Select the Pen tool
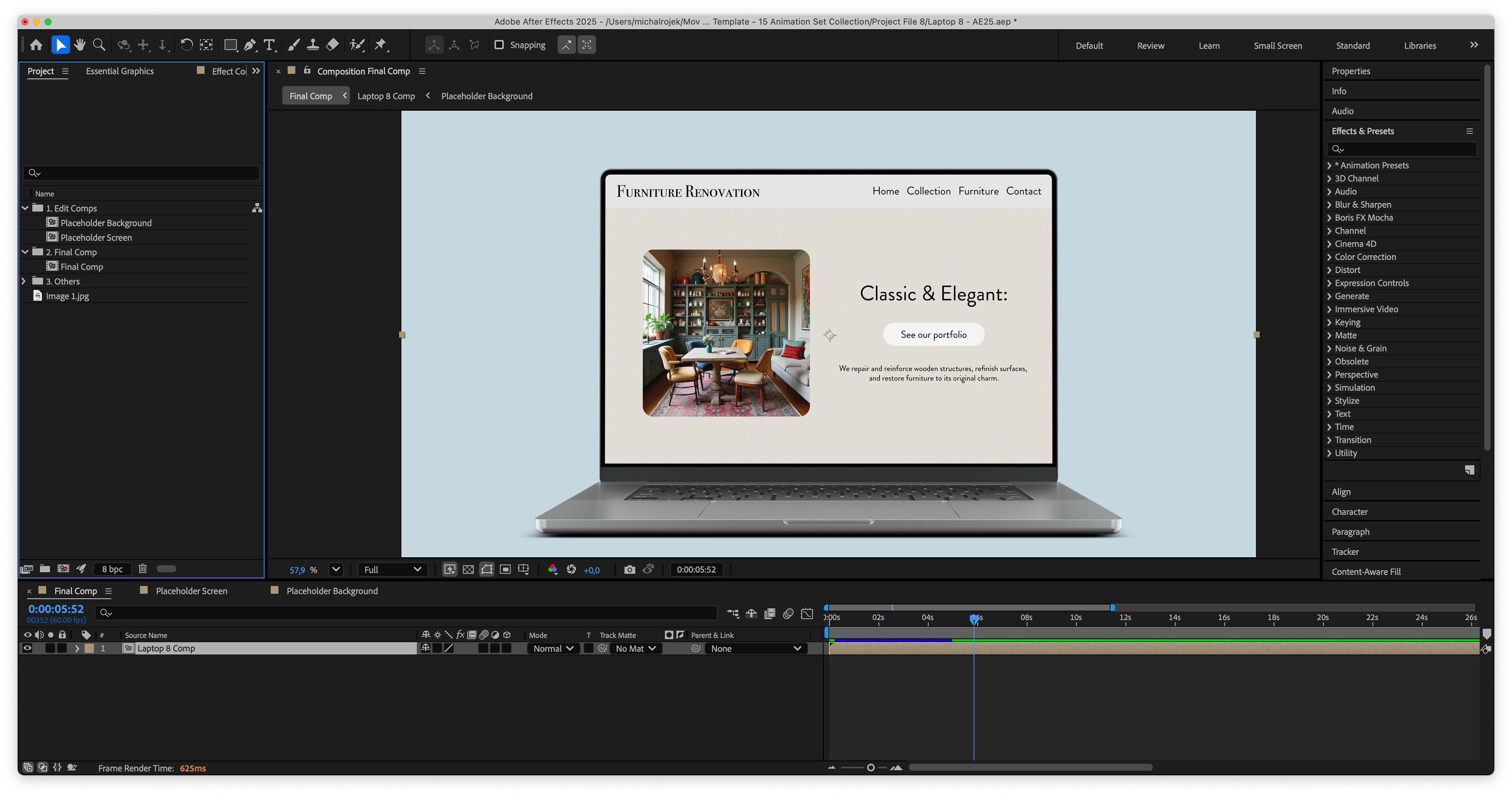The height and width of the screenshot is (796, 1512). [250, 44]
